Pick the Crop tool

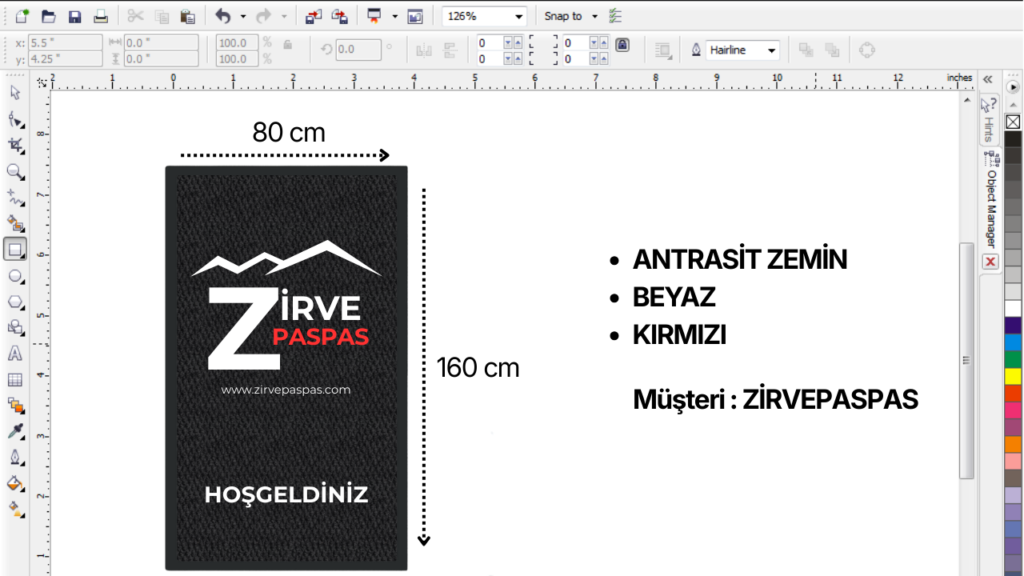pyautogui.click(x=15, y=145)
